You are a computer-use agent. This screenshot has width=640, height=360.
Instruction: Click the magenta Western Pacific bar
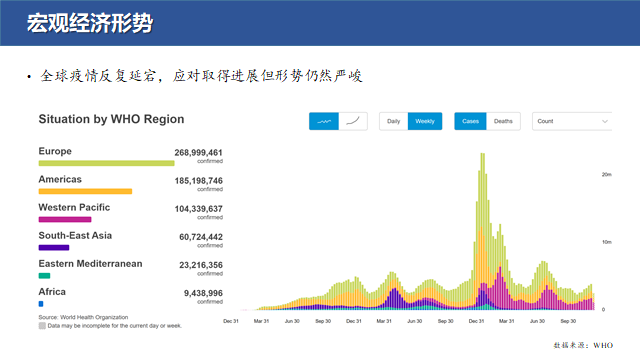65,220
